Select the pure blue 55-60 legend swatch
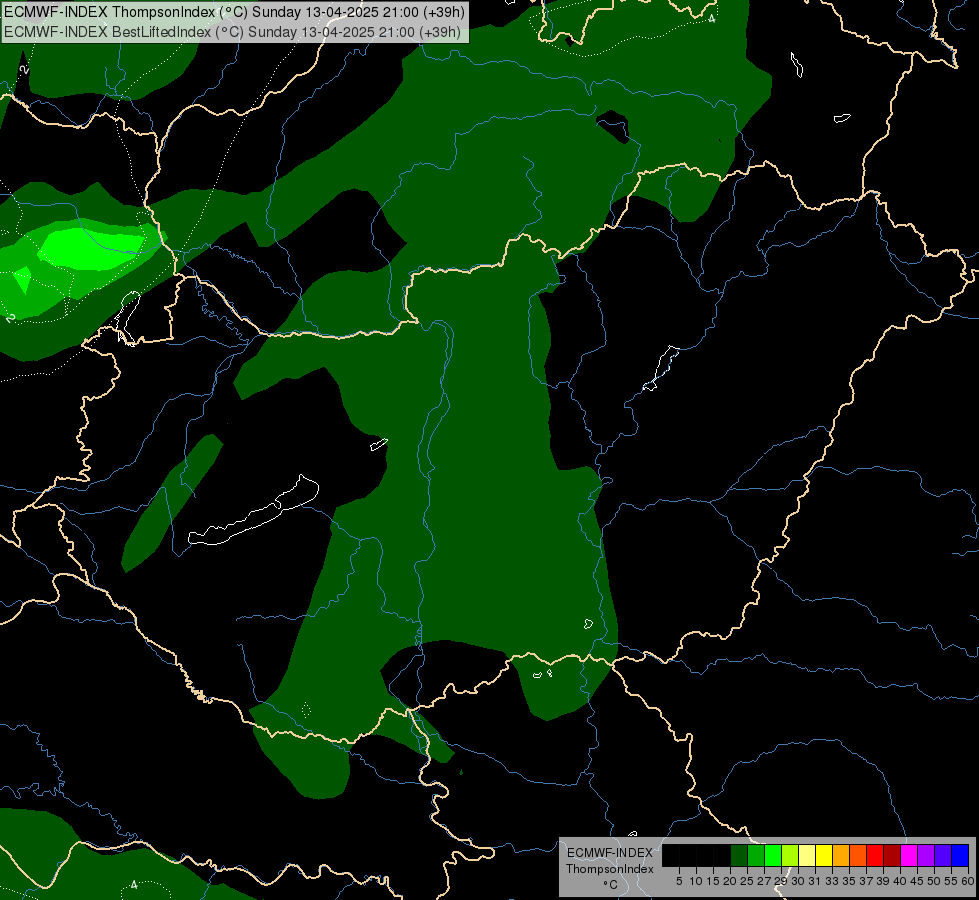This screenshot has width=979, height=900. tap(960, 855)
